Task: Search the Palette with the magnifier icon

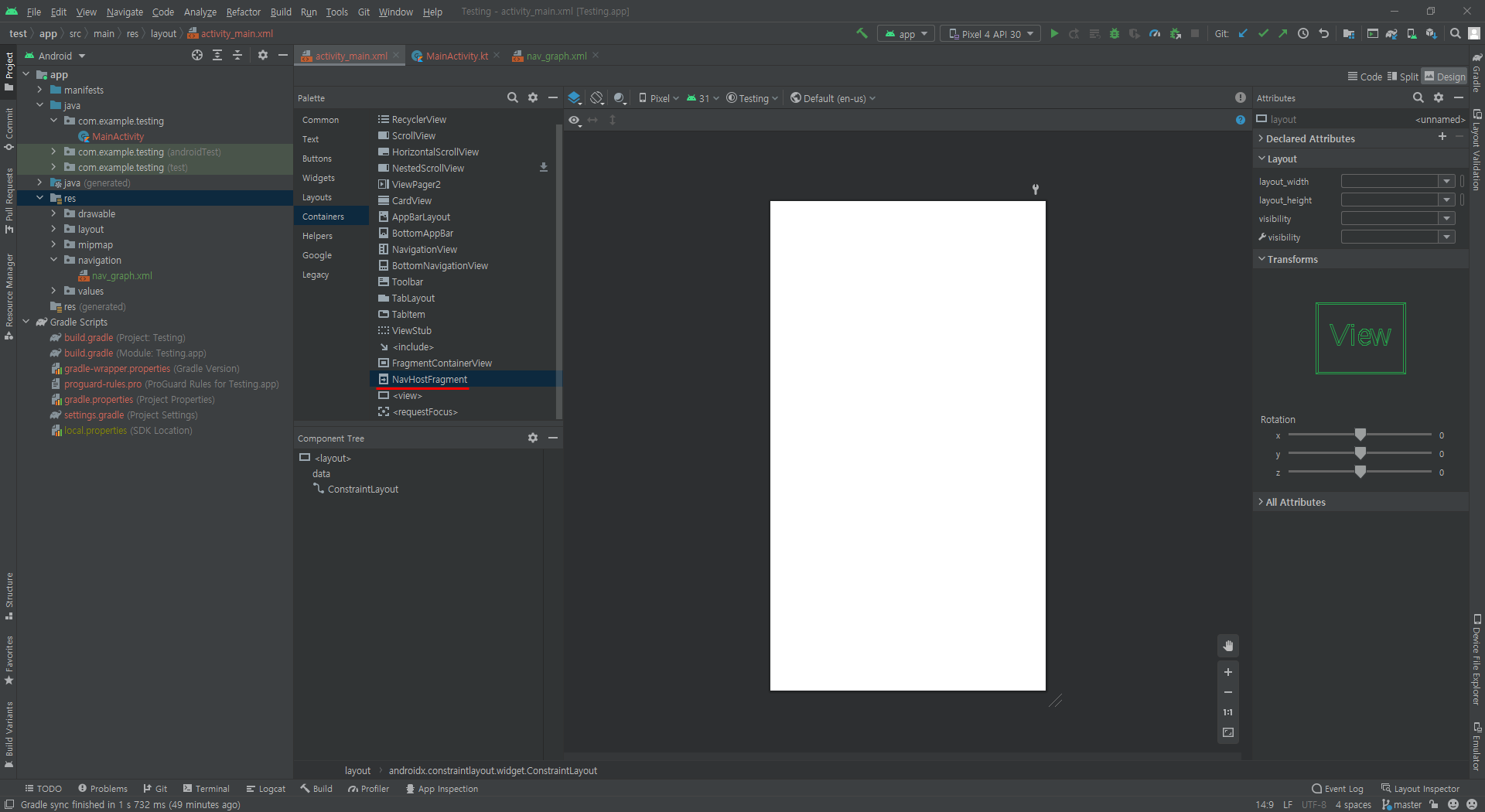Action: coord(512,97)
